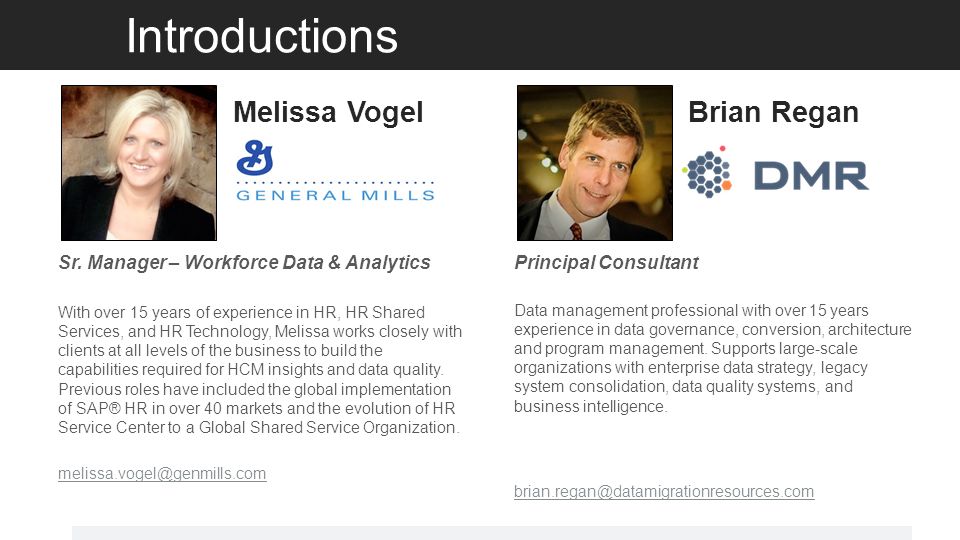Click Melissa's biography paragraph text

coord(260,369)
